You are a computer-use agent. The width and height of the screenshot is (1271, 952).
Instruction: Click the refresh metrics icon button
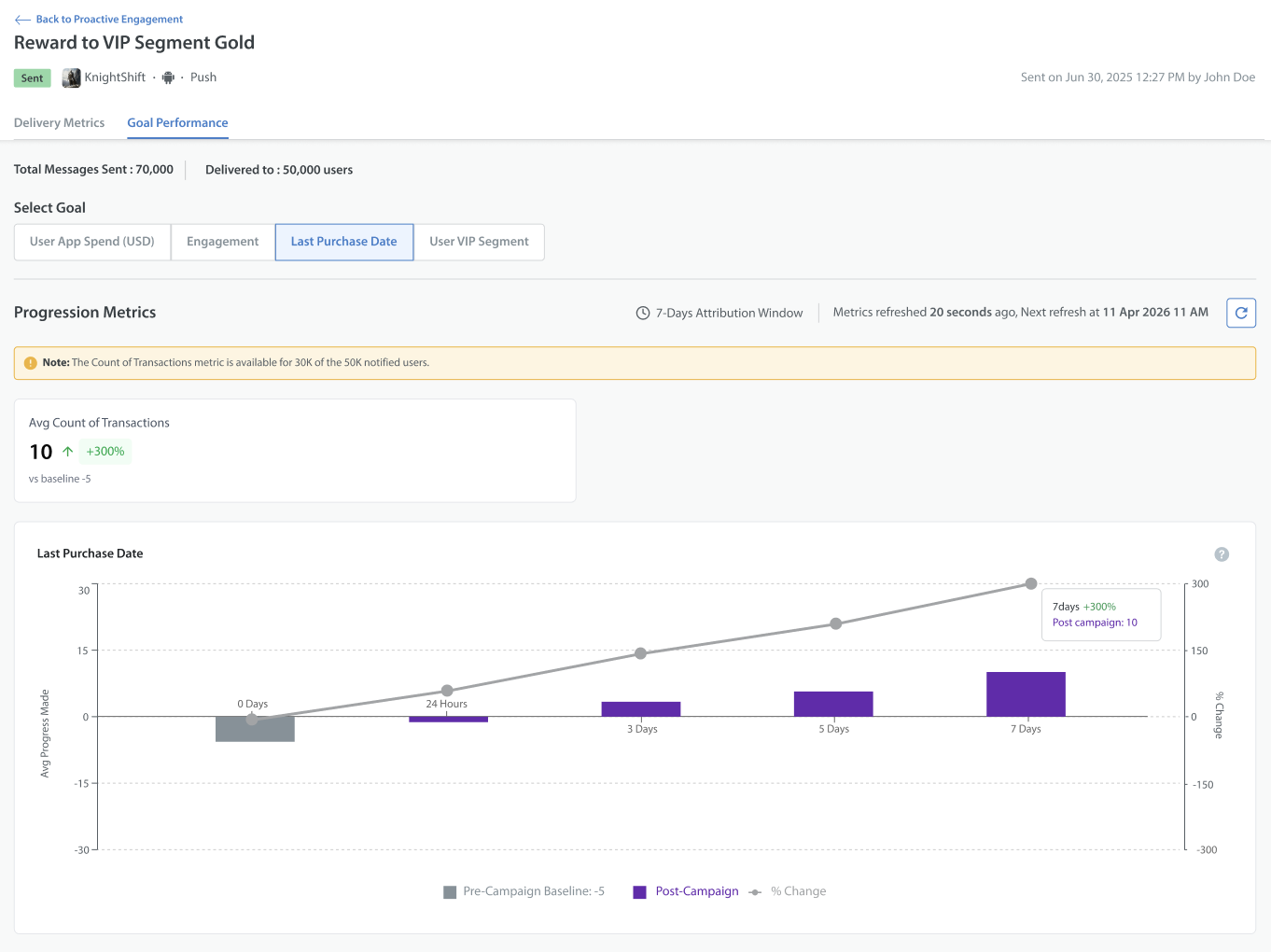tap(1241, 313)
